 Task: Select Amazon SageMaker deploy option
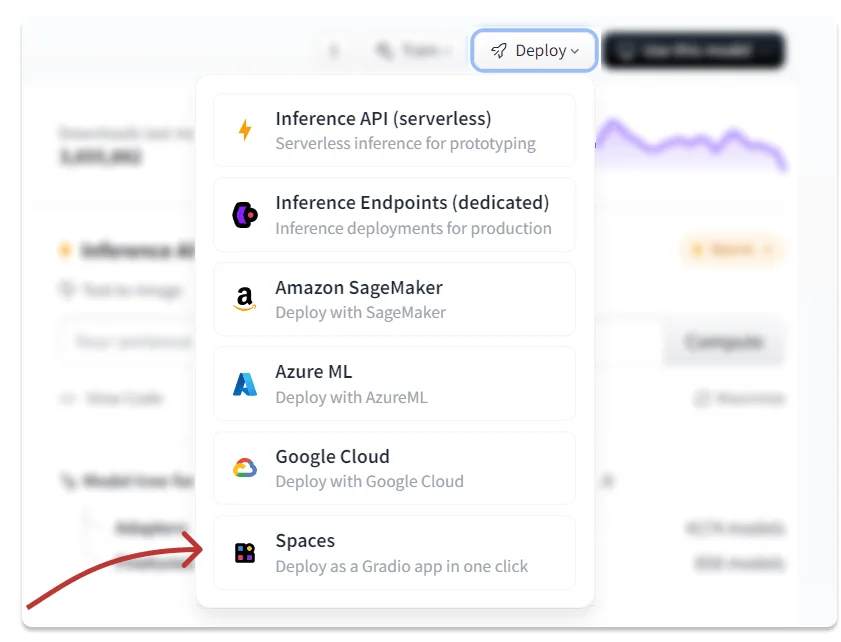coord(394,299)
